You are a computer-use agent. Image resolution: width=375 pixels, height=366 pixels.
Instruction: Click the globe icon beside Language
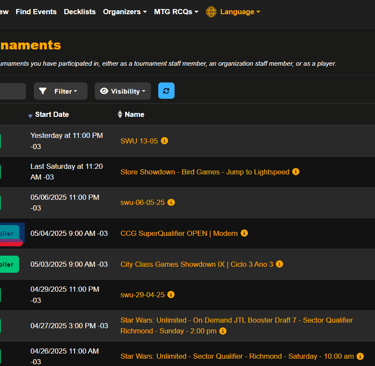pos(211,12)
